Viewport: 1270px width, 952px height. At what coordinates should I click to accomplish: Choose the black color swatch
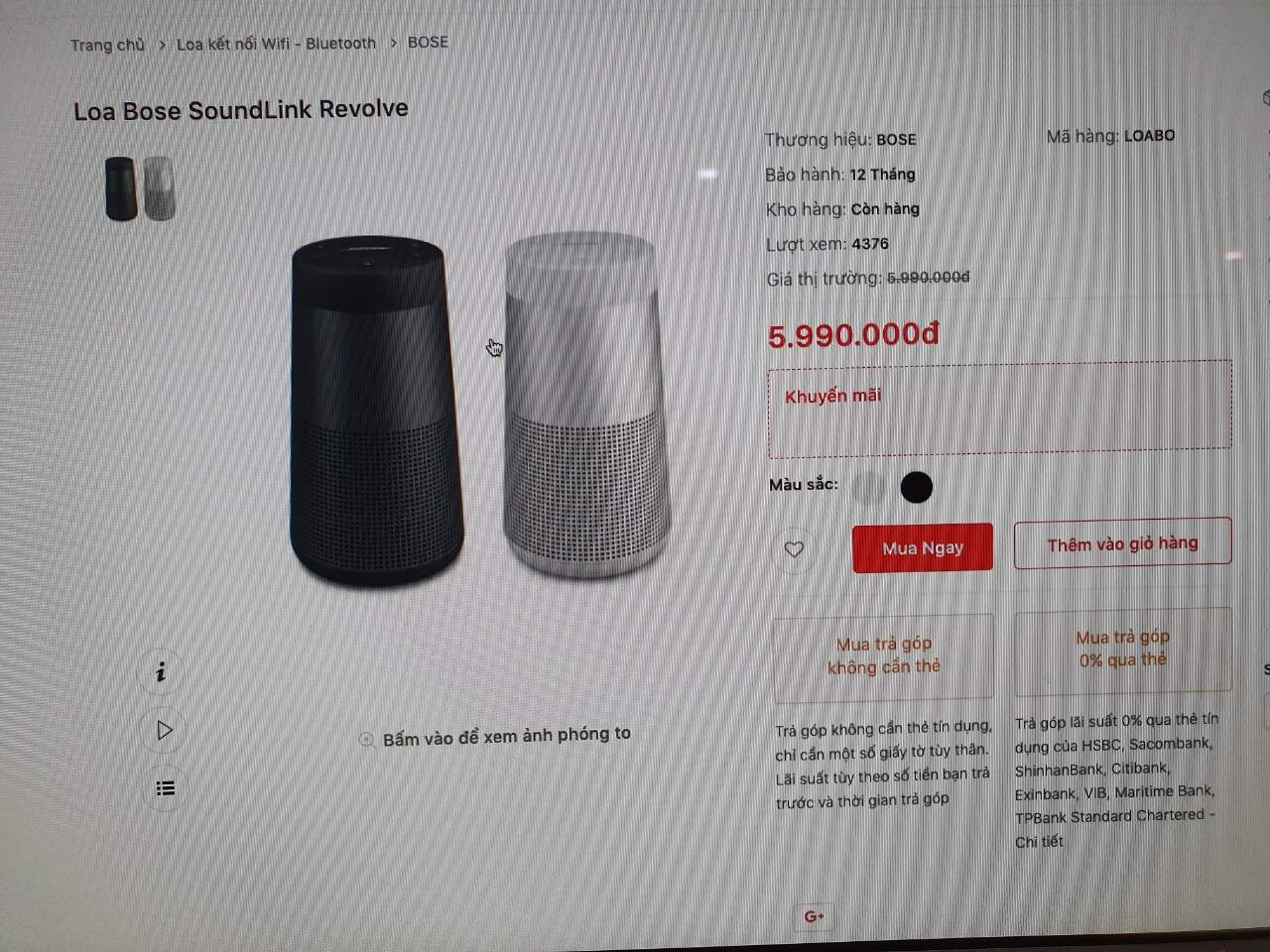pos(916,487)
